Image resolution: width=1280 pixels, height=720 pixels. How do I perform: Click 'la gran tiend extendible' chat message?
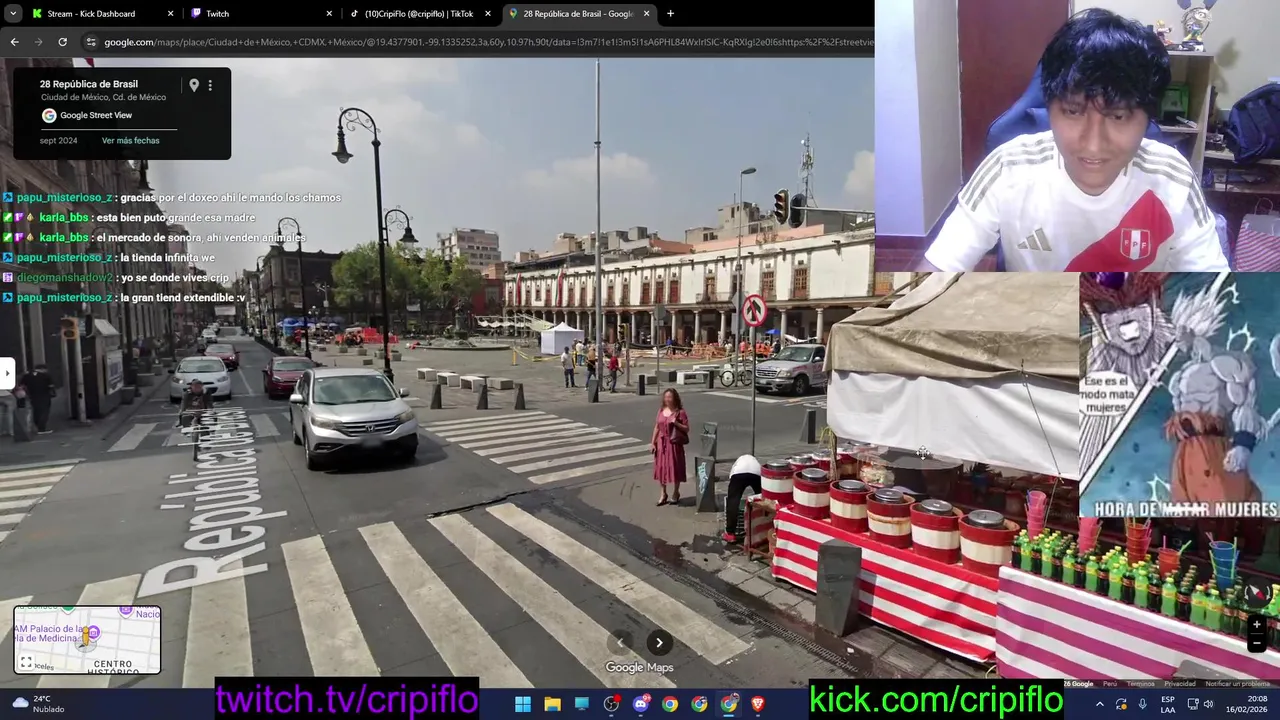pyautogui.click(x=124, y=298)
